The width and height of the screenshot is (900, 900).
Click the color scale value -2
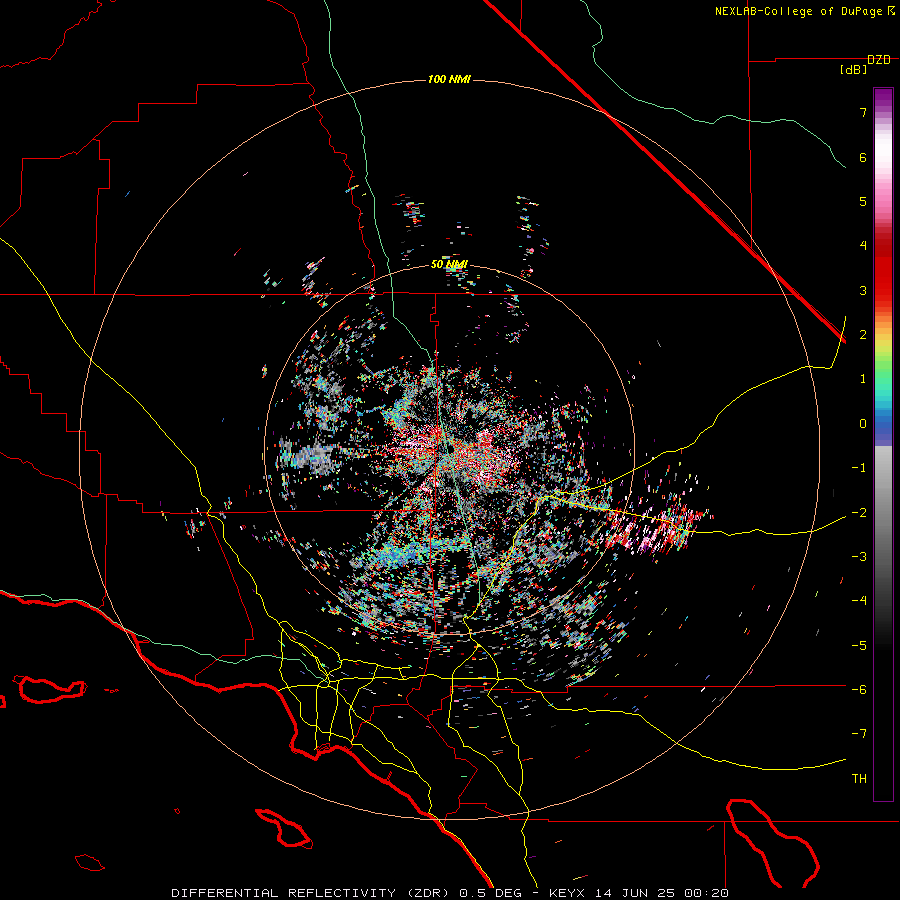pos(859,512)
